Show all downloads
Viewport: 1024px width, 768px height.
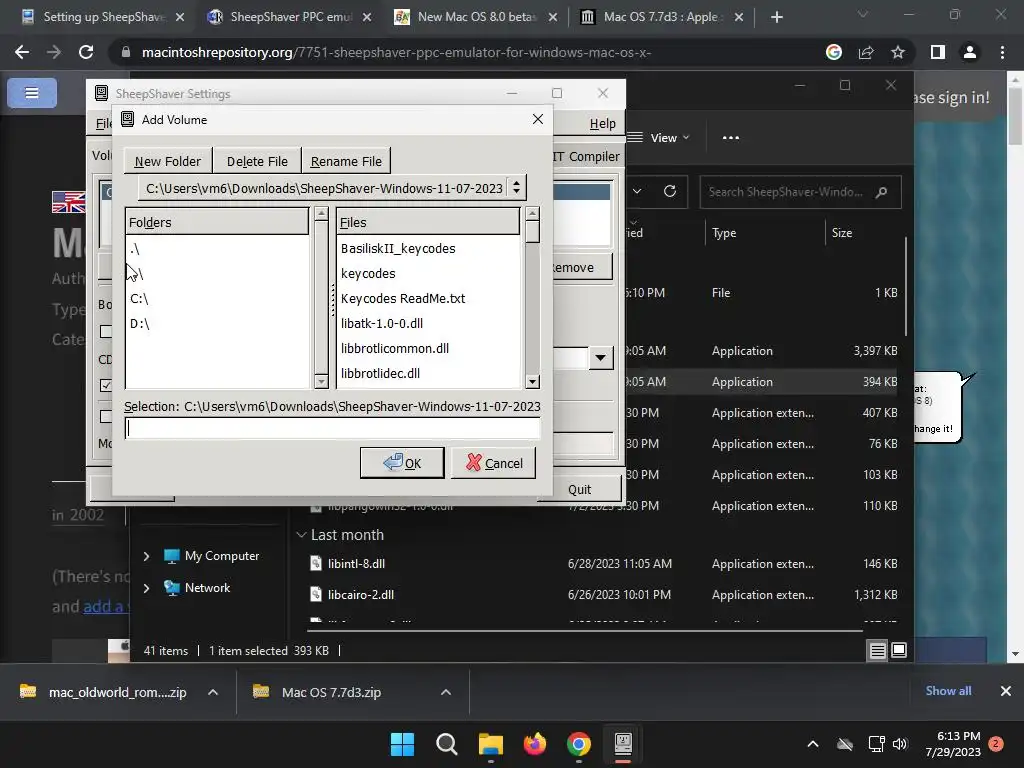point(948,691)
